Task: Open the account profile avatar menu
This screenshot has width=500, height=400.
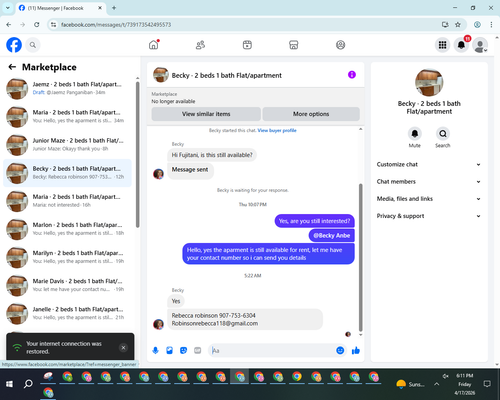Action: [x=480, y=45]
